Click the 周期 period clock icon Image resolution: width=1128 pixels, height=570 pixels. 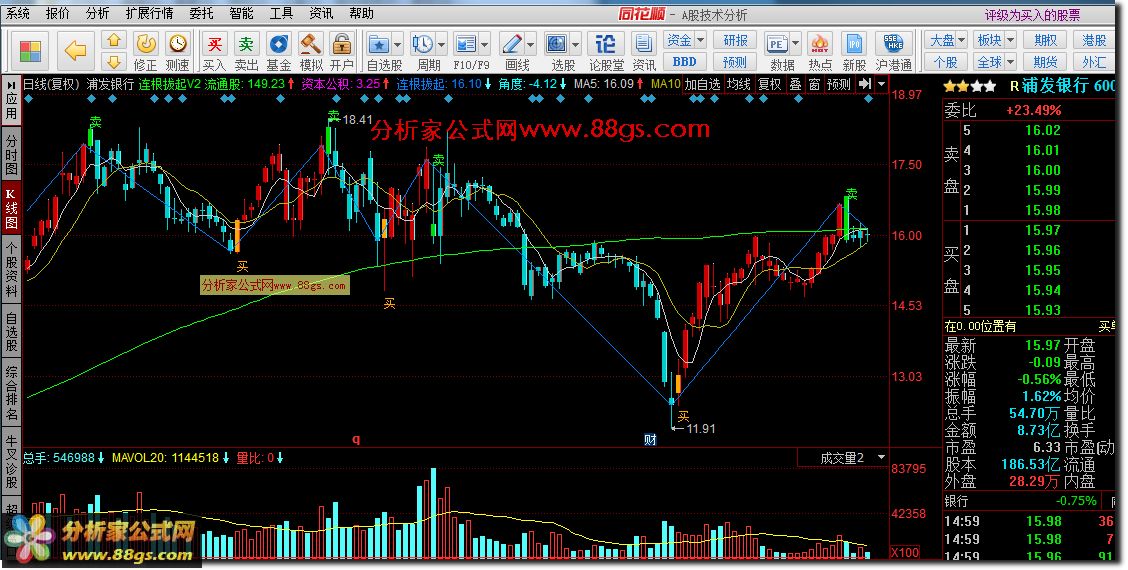pyautogui.click(x=422, y=45)
